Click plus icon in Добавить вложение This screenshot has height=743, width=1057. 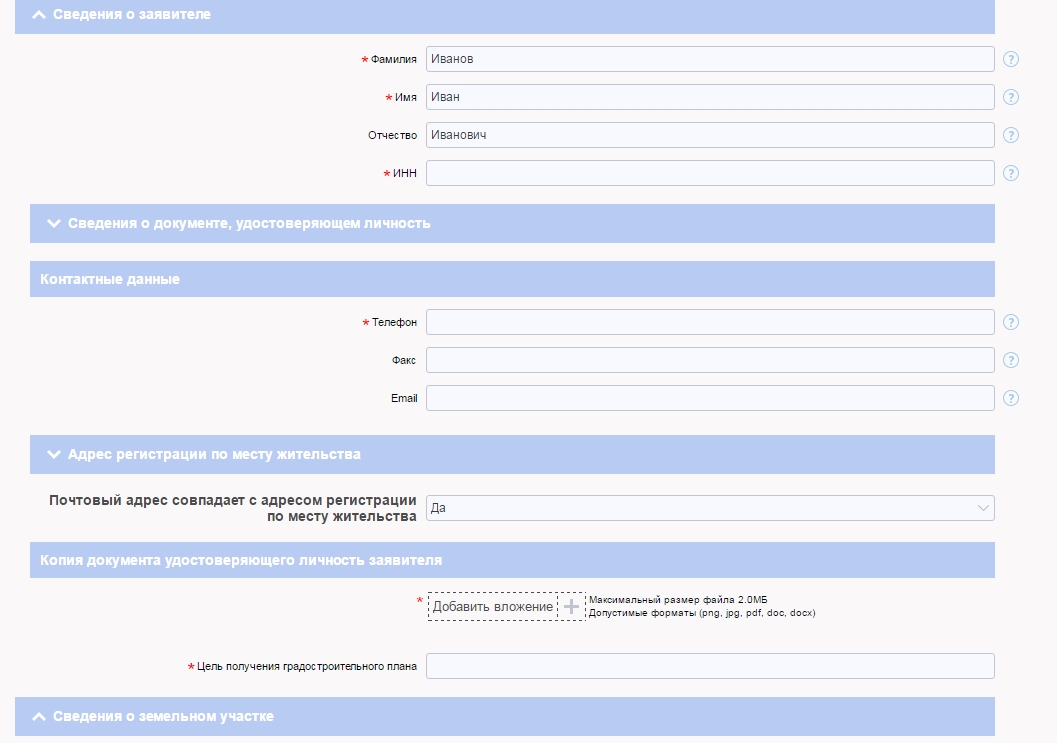[x=571, y=607]
